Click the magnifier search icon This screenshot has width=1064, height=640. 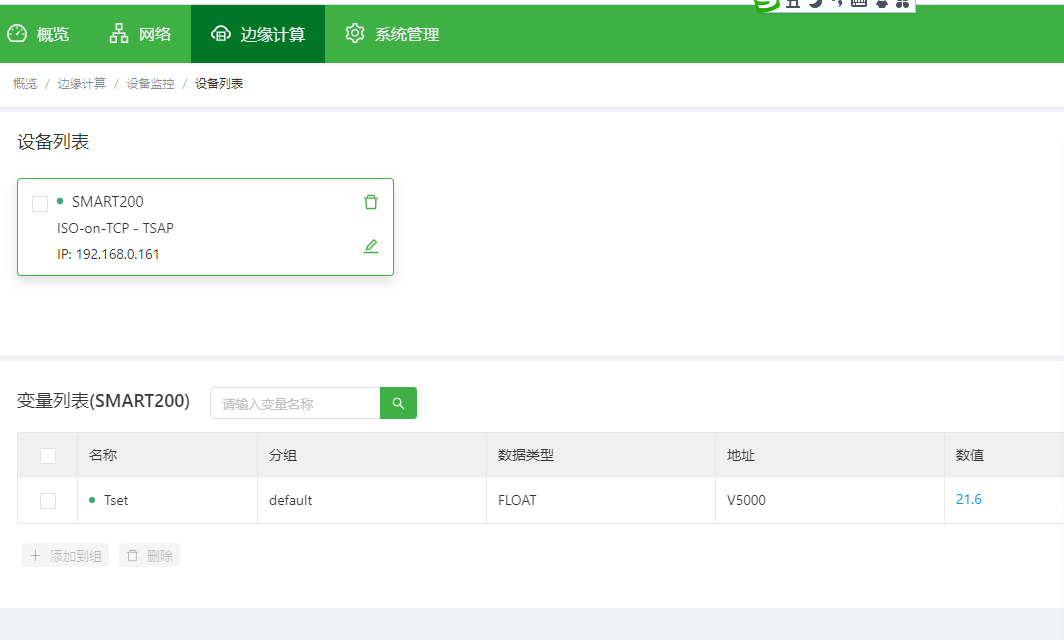click(x=397, y=402)
